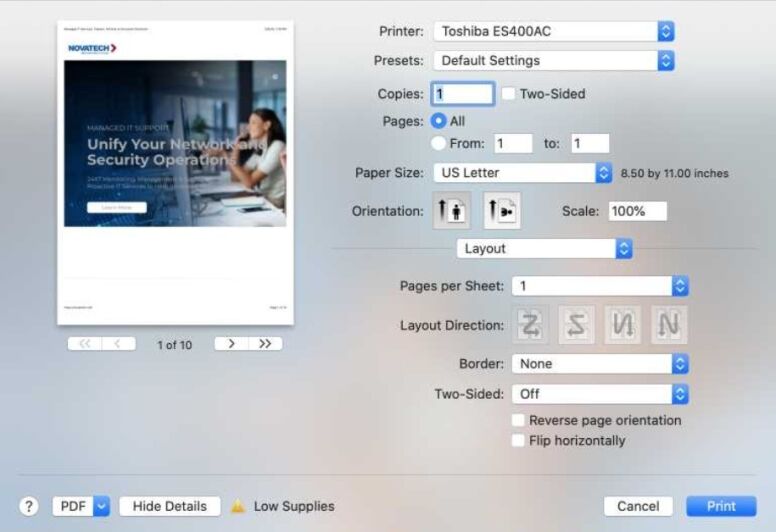This screenshot has height=532, width=776.
Task: Select the From page range radio button
Action: pyautogui.click(x=438, y=143)
